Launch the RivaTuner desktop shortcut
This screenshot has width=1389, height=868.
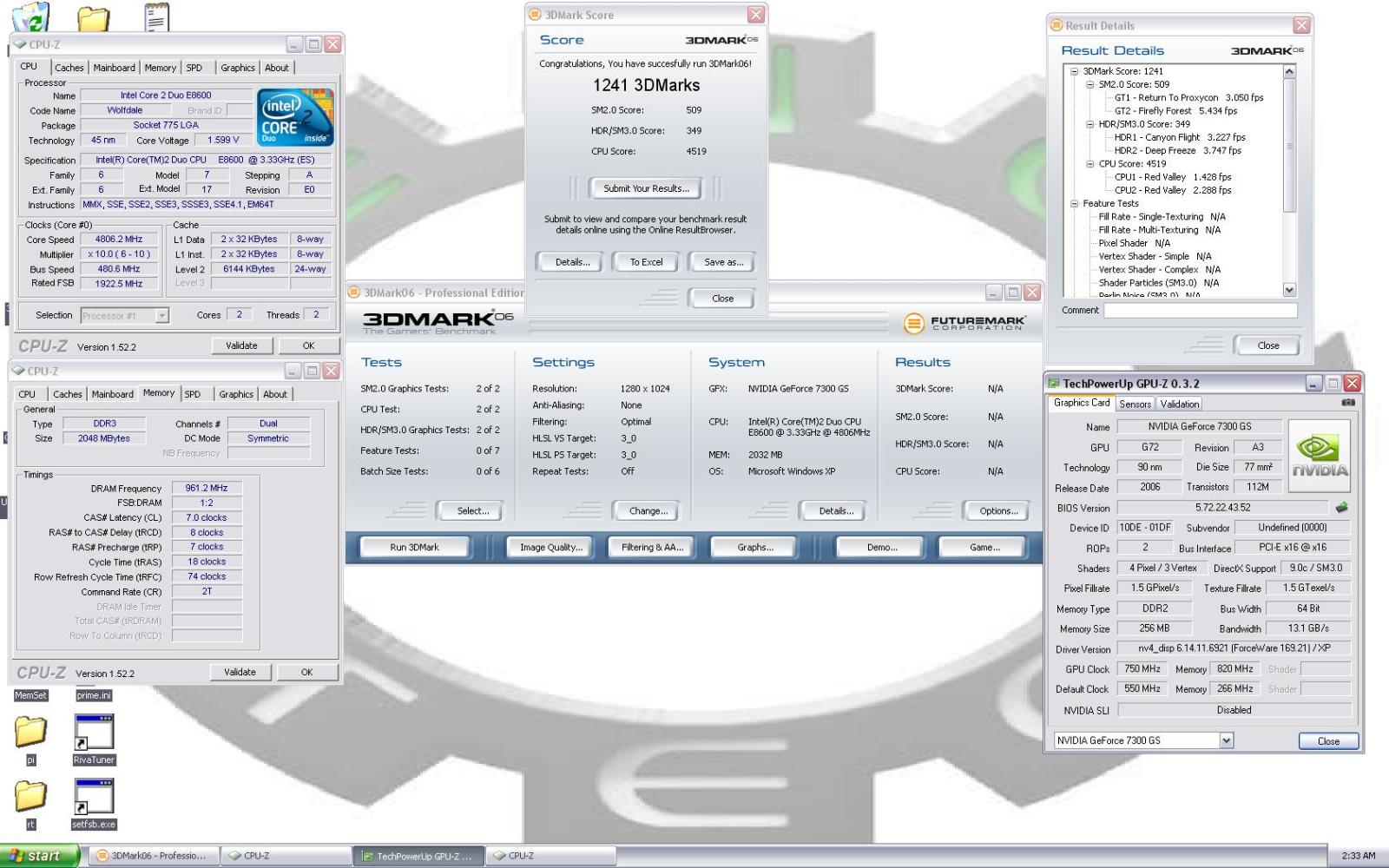click(x=94, y=740)
